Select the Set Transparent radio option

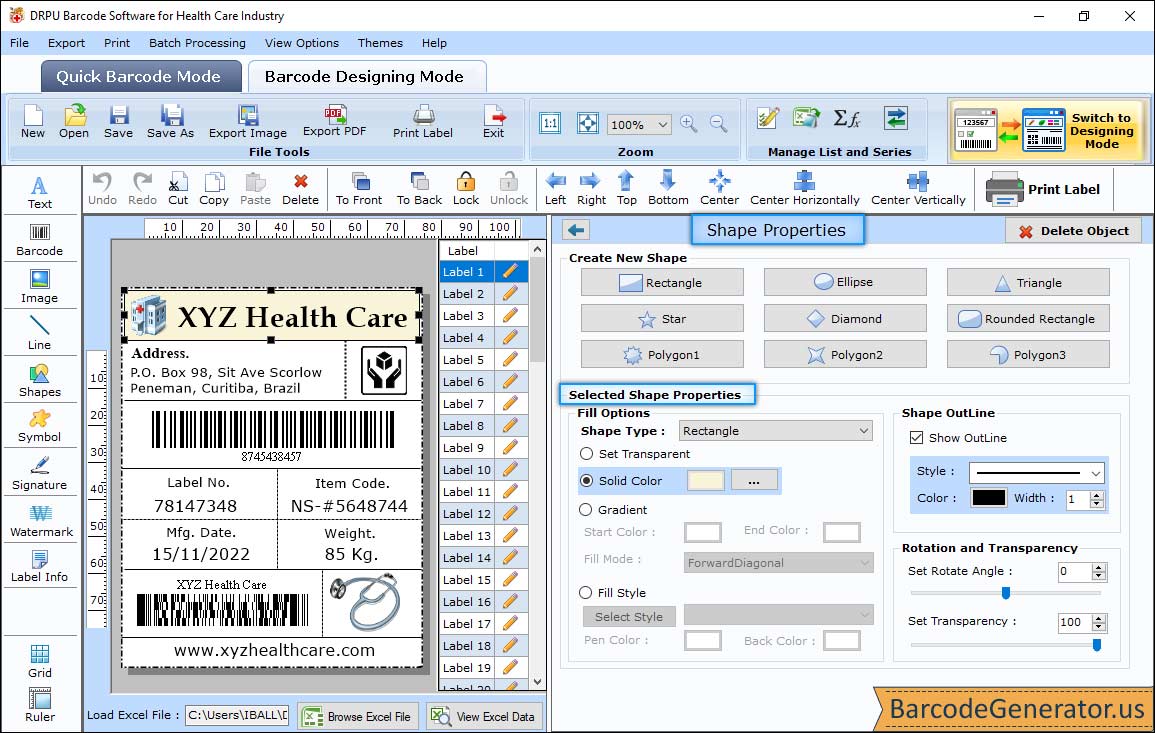586,454
